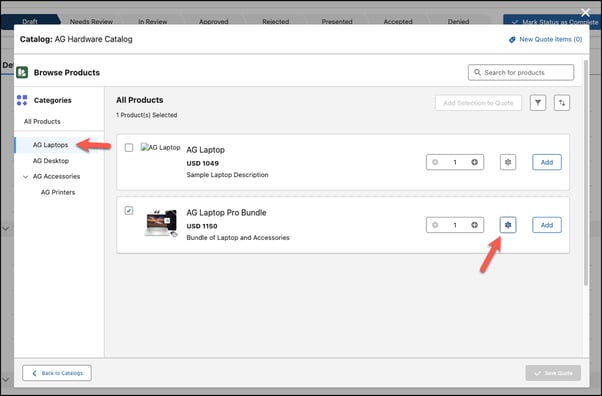Select the Rejected status stage
This screenshot has height=396, width=602.
click(x=276, y=22)
